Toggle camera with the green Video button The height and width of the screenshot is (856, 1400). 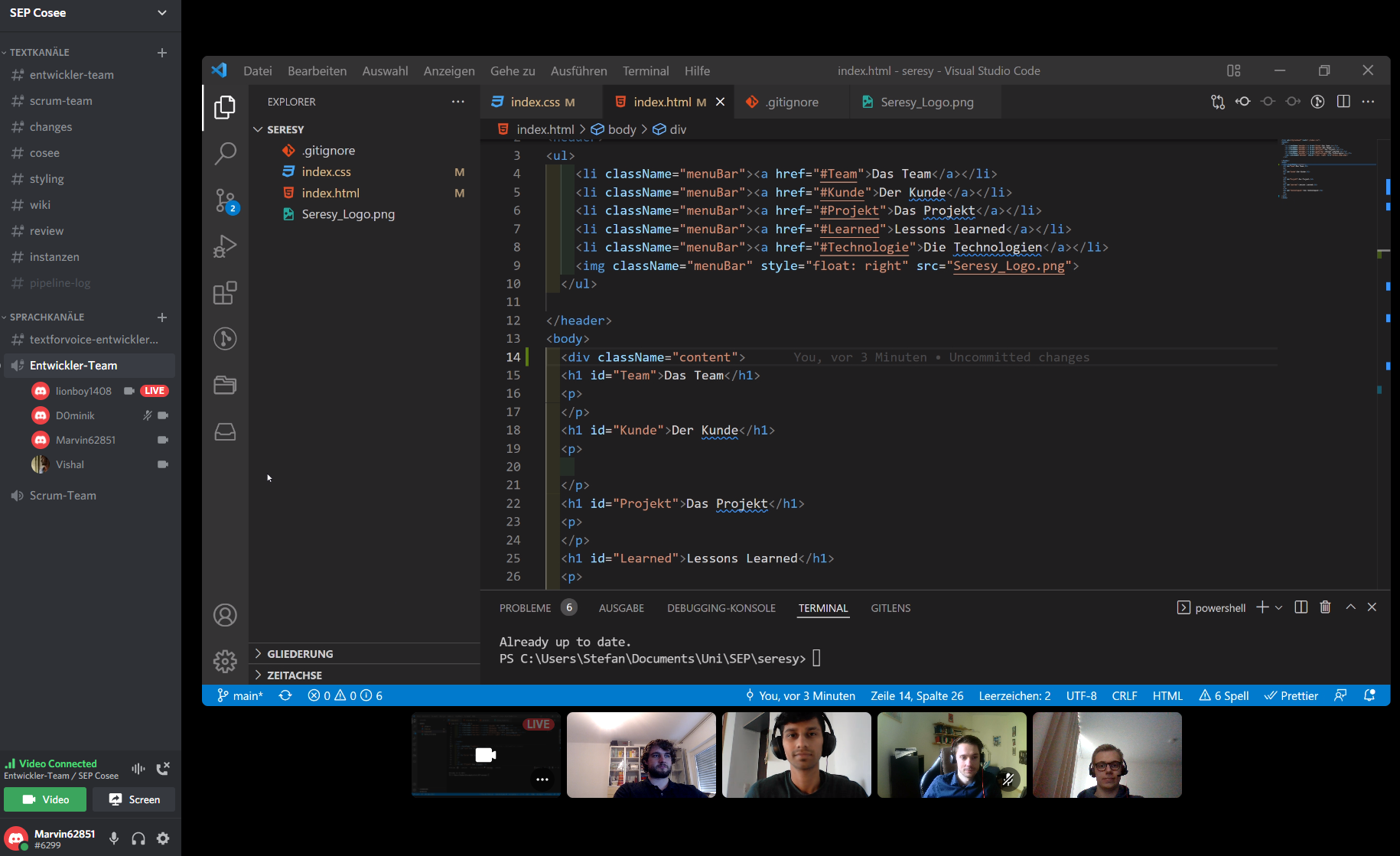pos(45,799)
